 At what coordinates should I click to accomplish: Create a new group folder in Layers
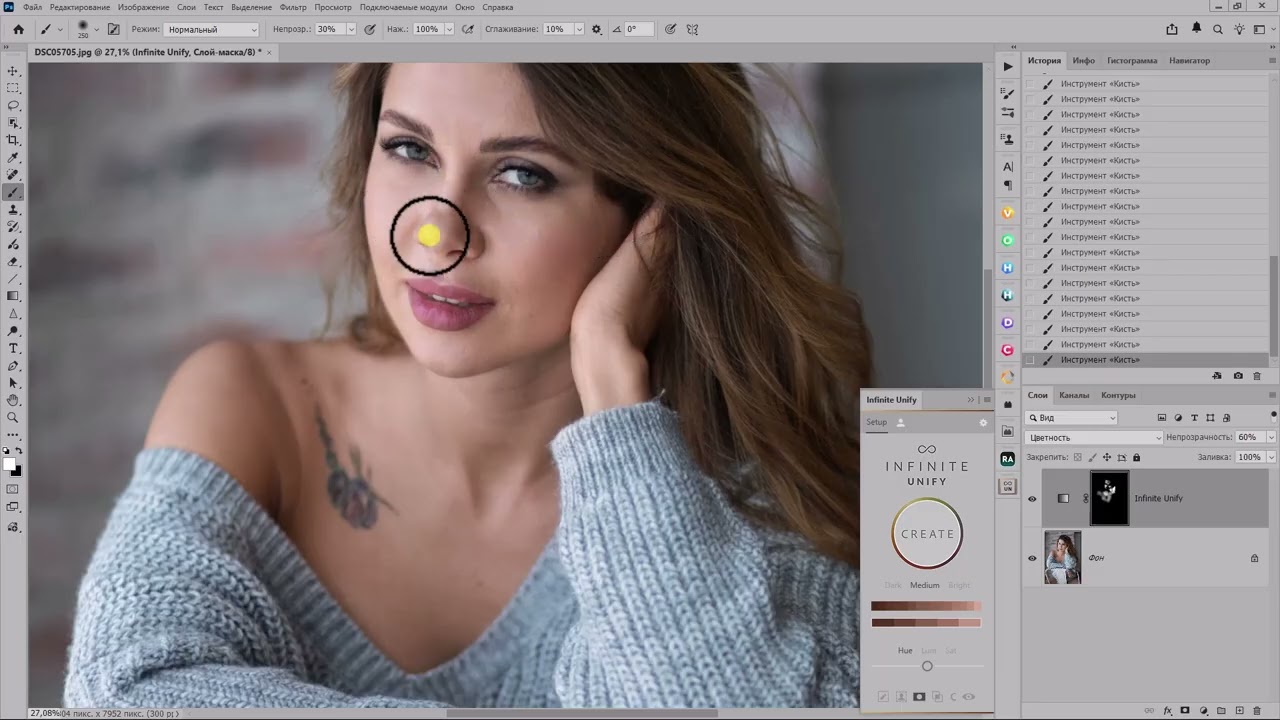click(x=1221, y=711)
